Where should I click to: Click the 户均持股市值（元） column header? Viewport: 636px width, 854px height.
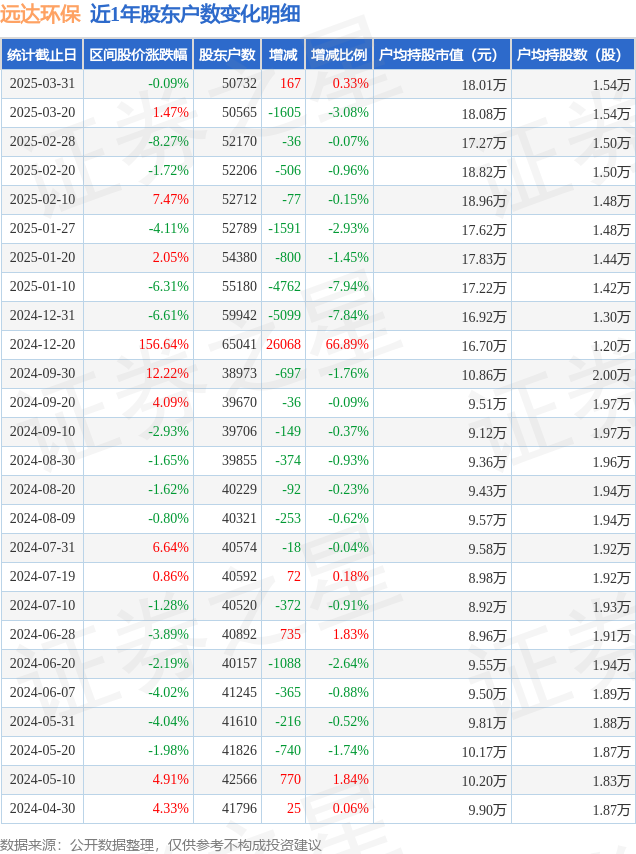click(x=442, y=54)
